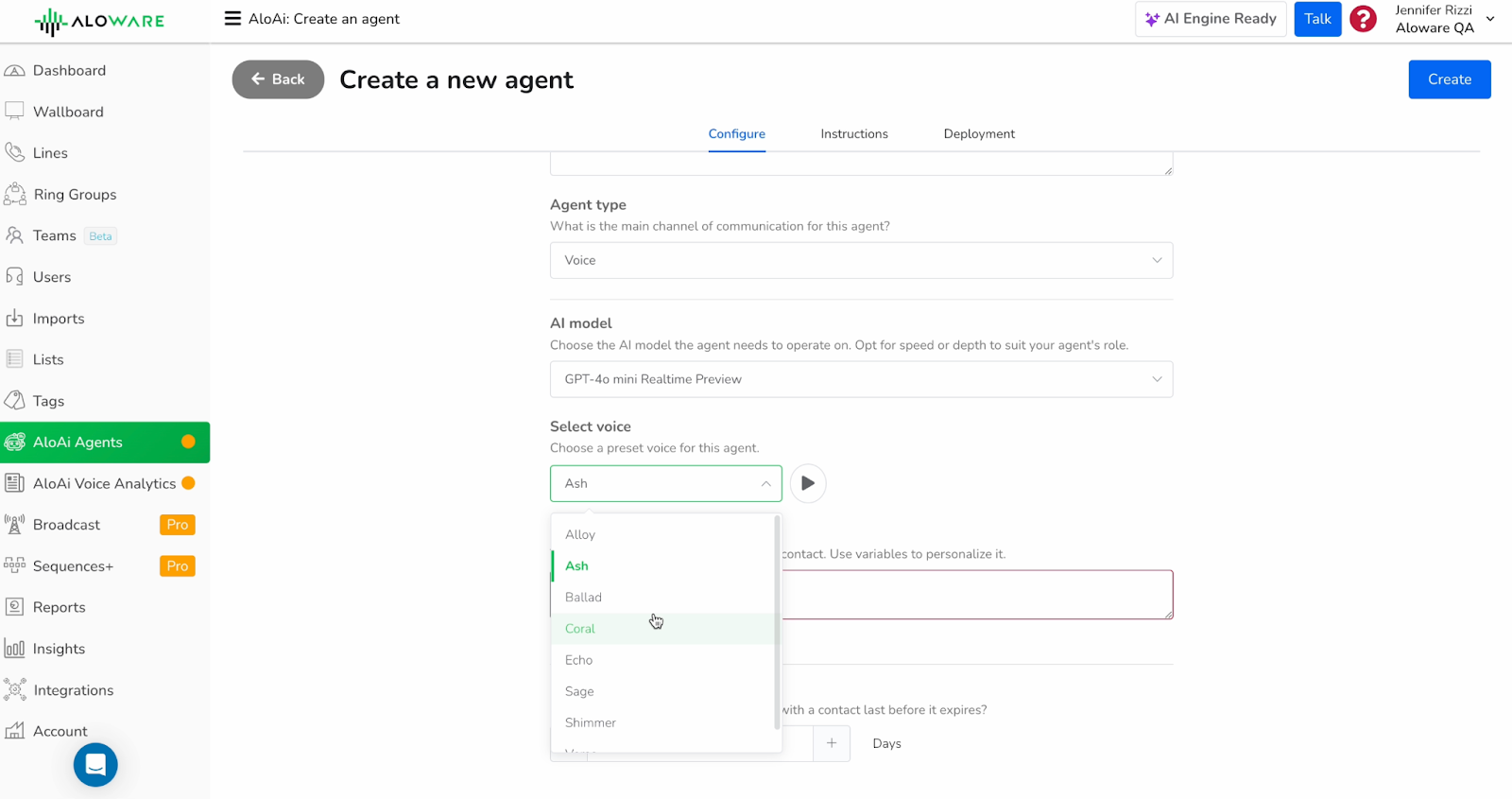Click the Sequences+ icon
Image resolution: width=1512 pixels, height=799 pixels.
(14, 565)
